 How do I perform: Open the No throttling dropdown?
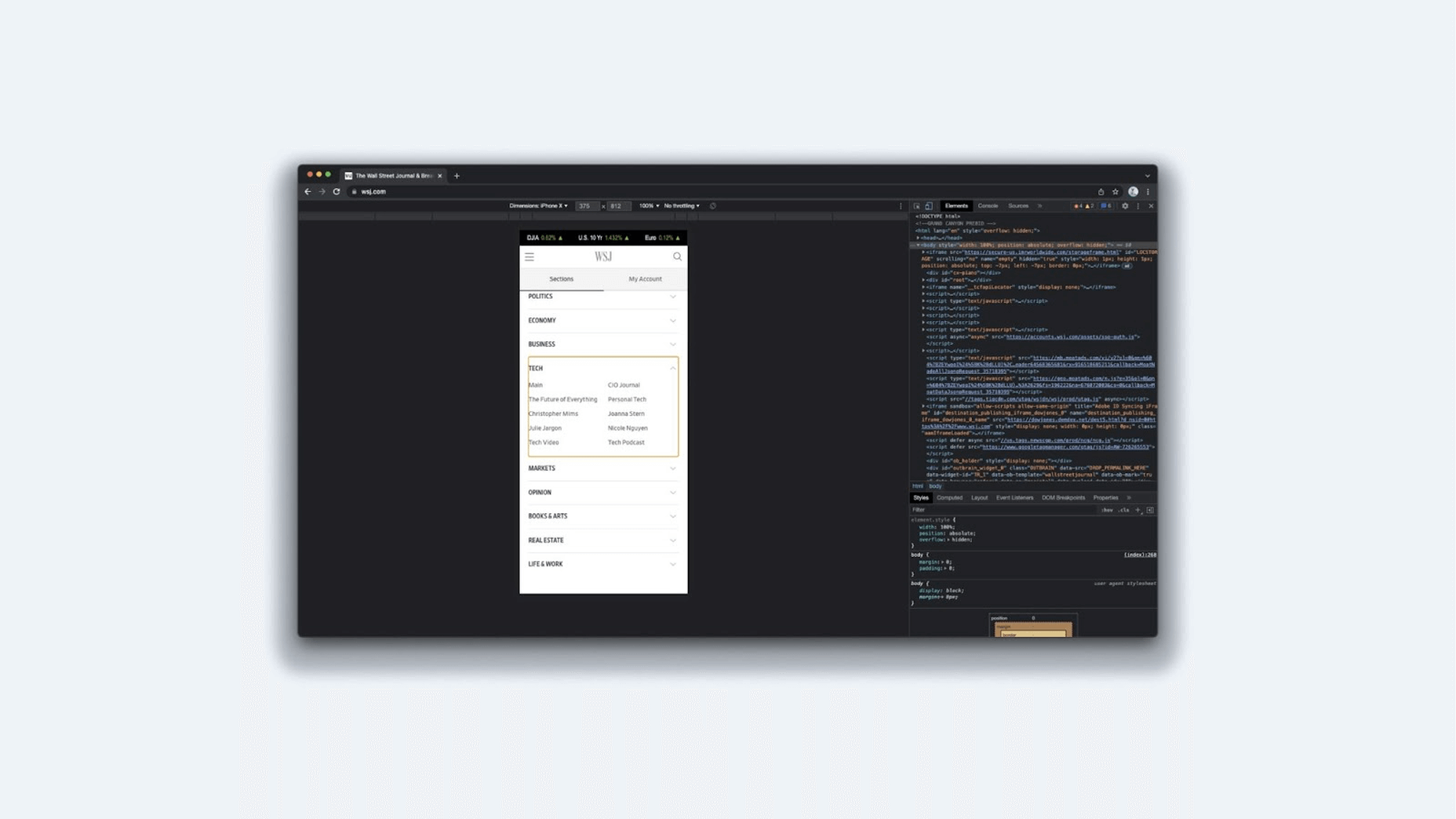click(682, 206)
